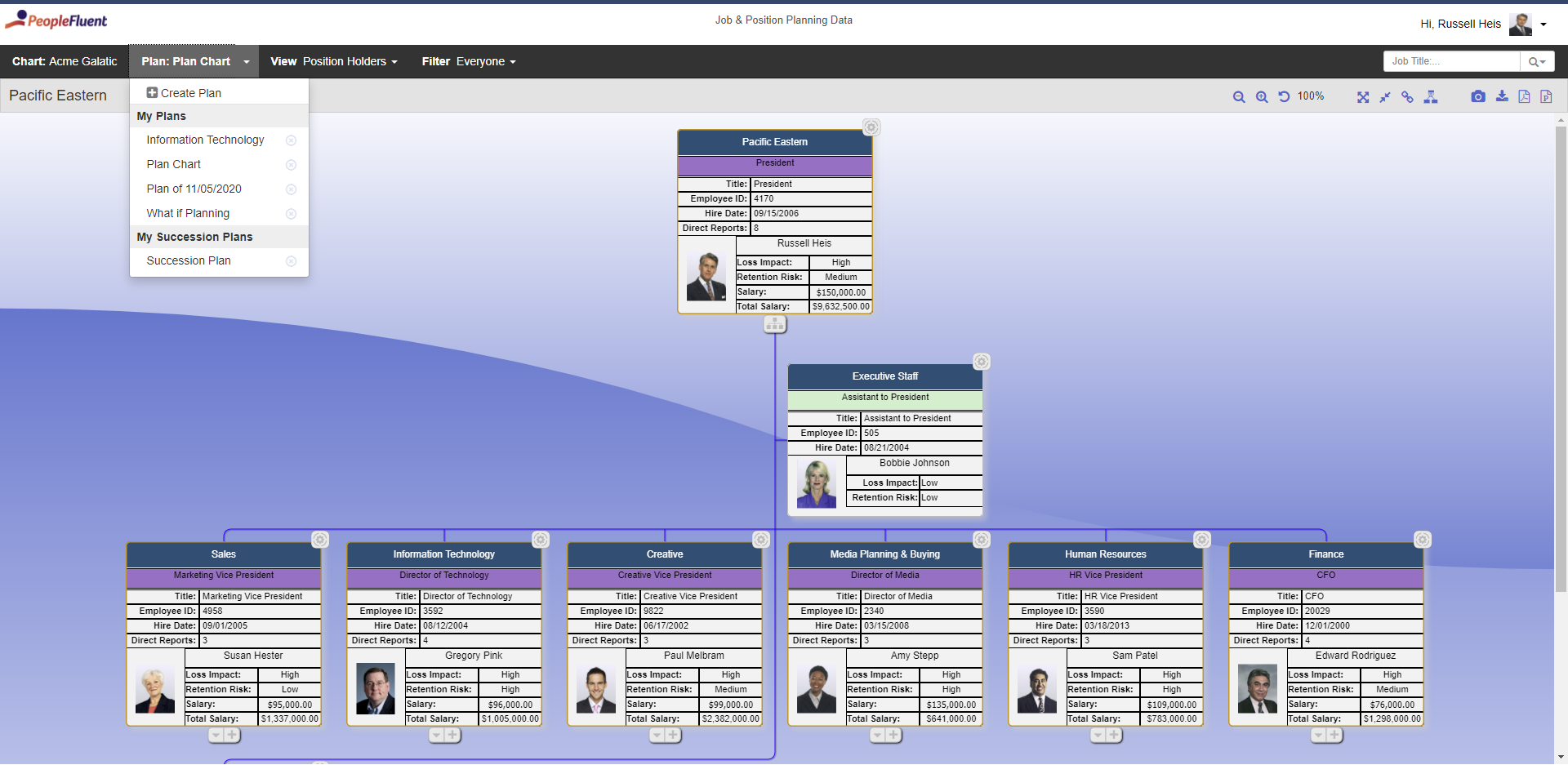Viewport: 1568px width, 765px height.
Task: Open gear settings on Creative box
Action: [761, 540]
